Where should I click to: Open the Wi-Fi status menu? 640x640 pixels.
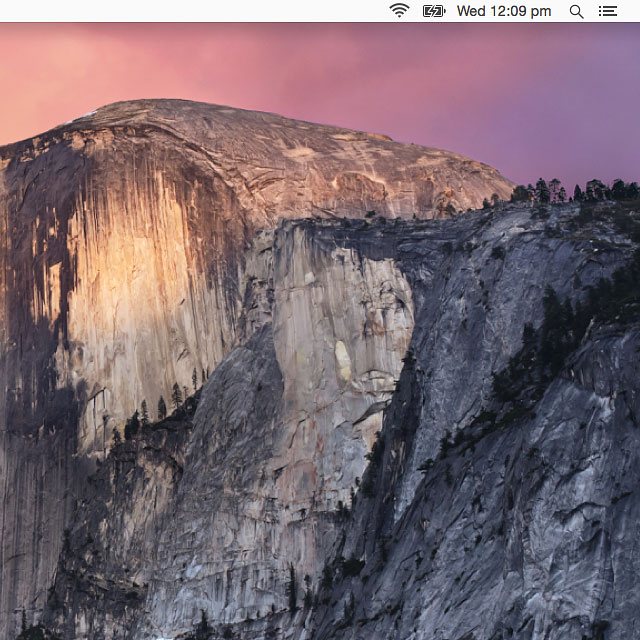coord(399,11)
